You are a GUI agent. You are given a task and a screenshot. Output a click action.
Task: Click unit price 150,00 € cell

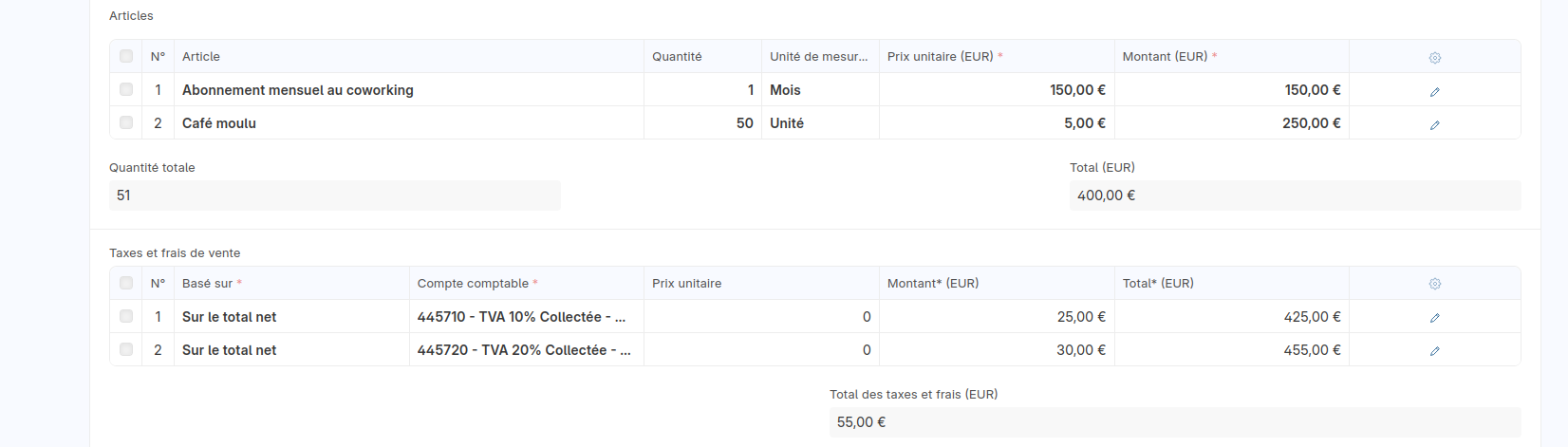(x=997, y=90)
